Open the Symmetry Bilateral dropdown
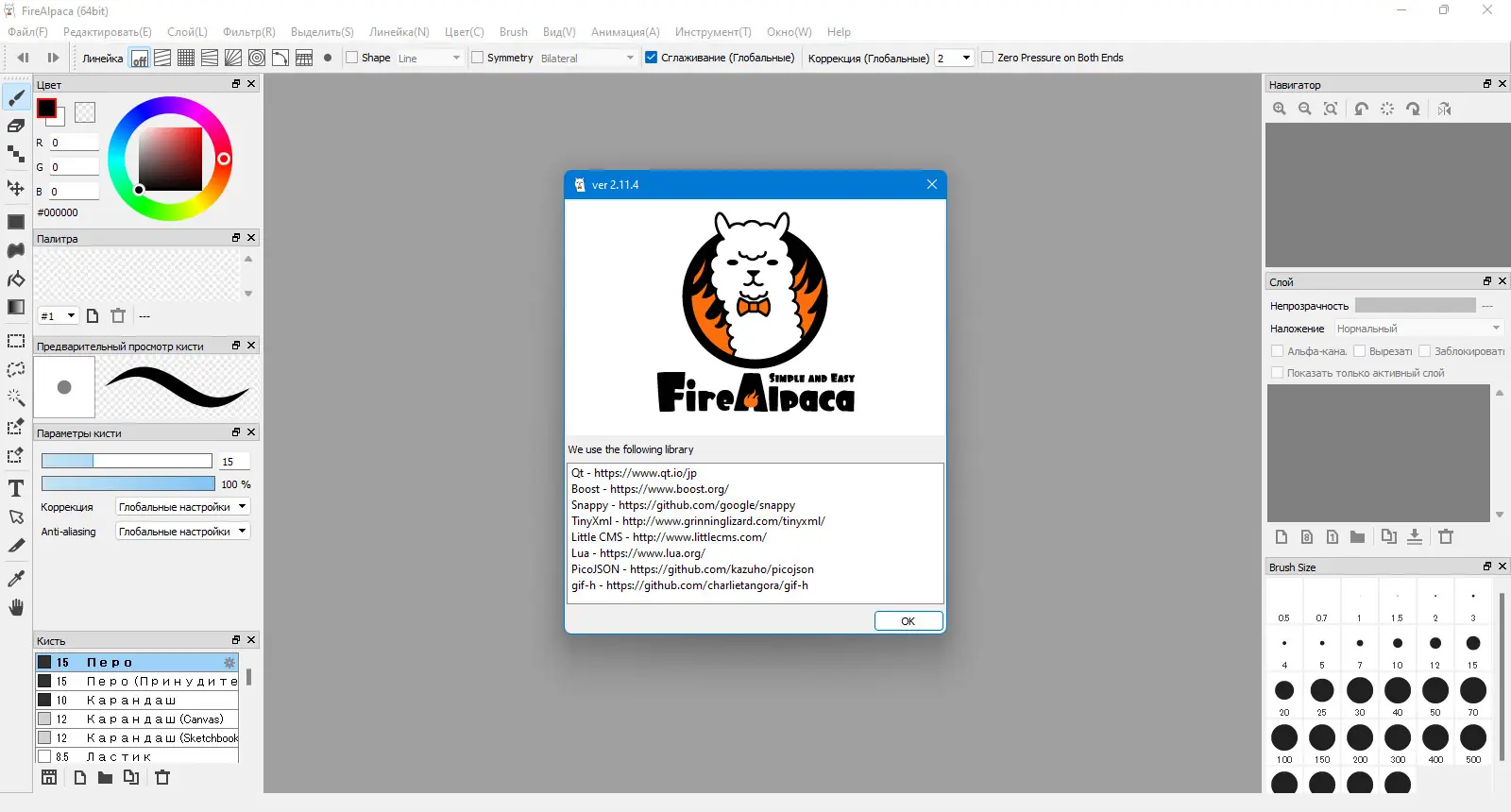Viewport: 1511px width, 812px height. pyautogui.click(x=587, y=58)
